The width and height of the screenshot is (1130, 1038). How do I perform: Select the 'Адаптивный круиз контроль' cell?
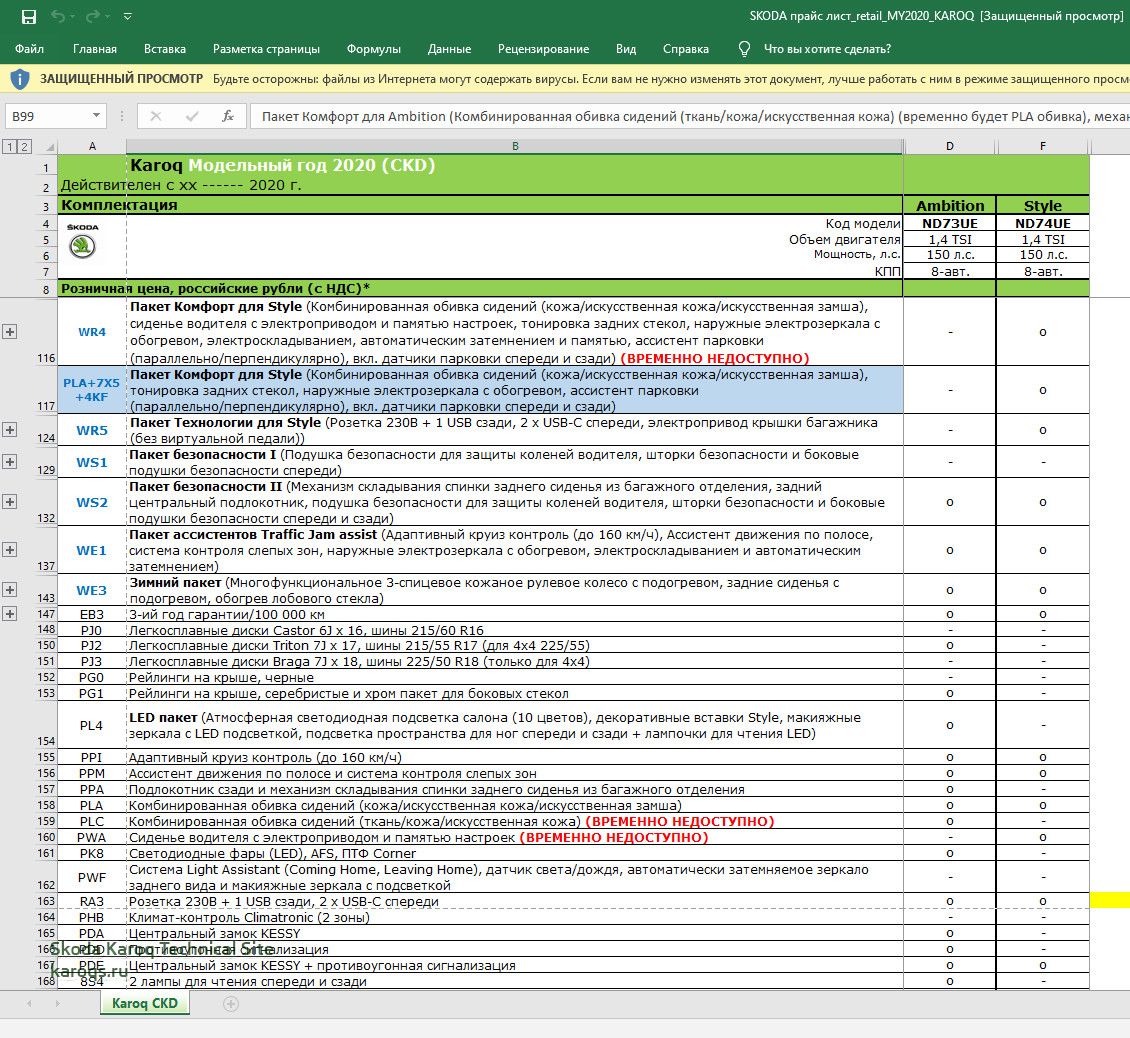[x=515, y=758]
